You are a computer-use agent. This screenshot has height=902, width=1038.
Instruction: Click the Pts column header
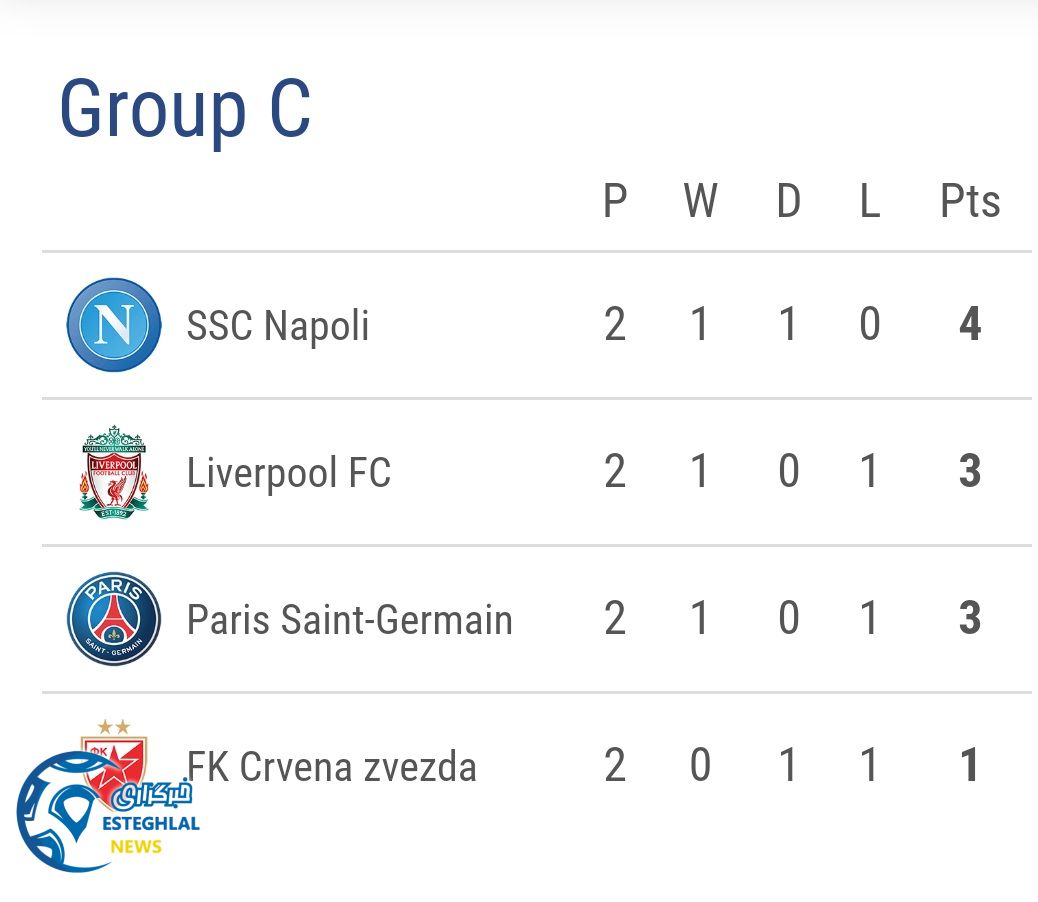pyautogui.click(x=970, y=201)
